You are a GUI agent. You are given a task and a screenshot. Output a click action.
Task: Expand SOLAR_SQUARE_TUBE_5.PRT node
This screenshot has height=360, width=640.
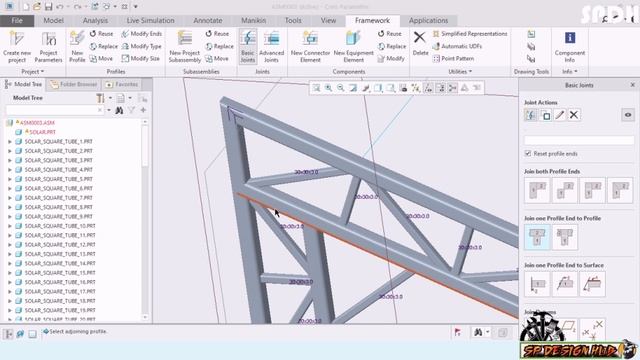pos(10,179)
